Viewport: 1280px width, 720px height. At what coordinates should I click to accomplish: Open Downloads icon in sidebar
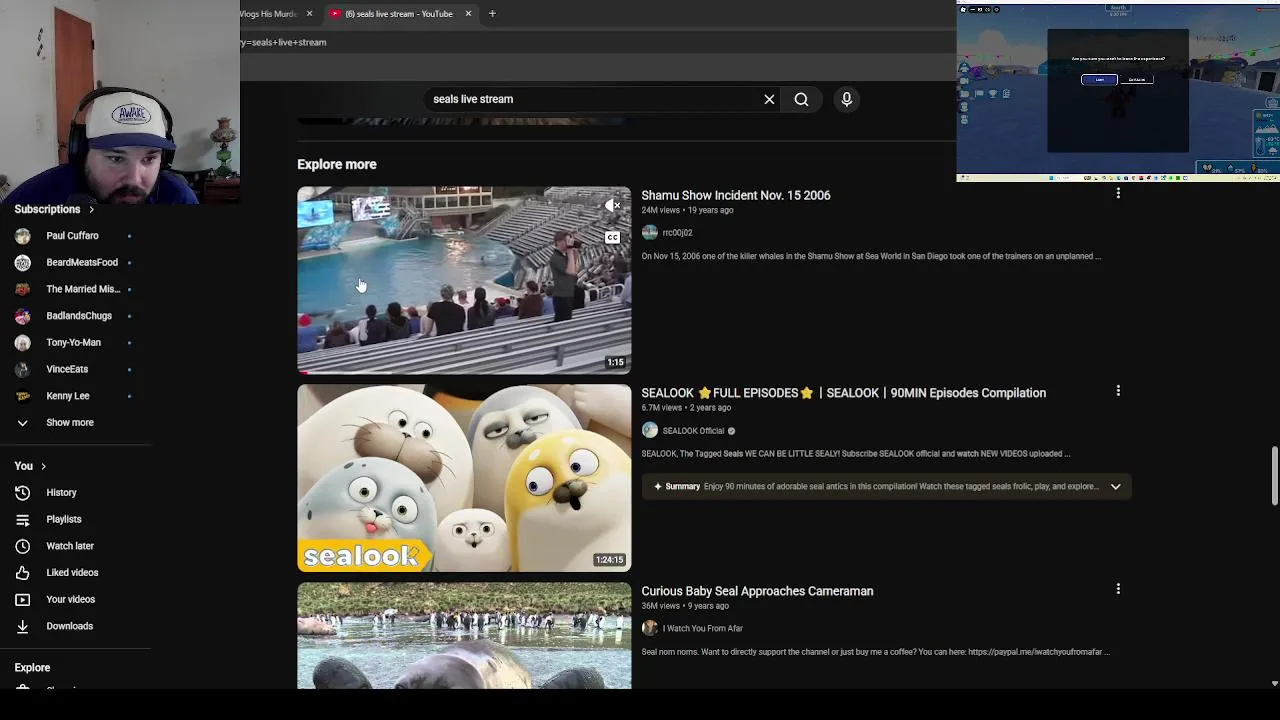click(x=22, y=626)
